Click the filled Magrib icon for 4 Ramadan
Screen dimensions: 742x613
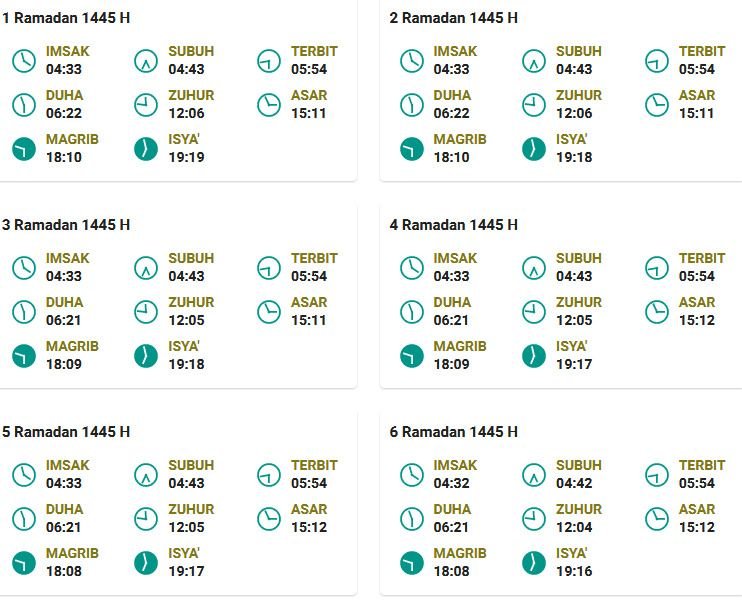[x=412, y=356]
